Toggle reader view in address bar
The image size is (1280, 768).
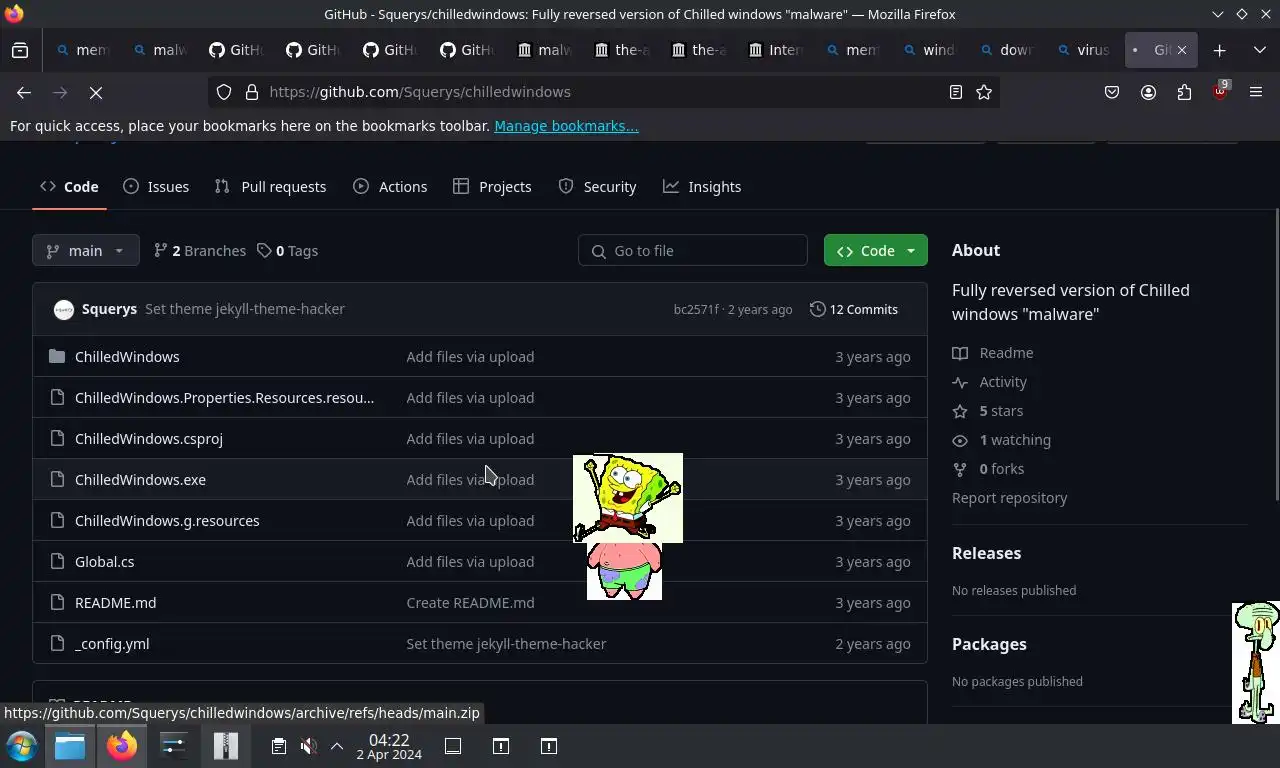pyautogui.click(x=956, y=92)
